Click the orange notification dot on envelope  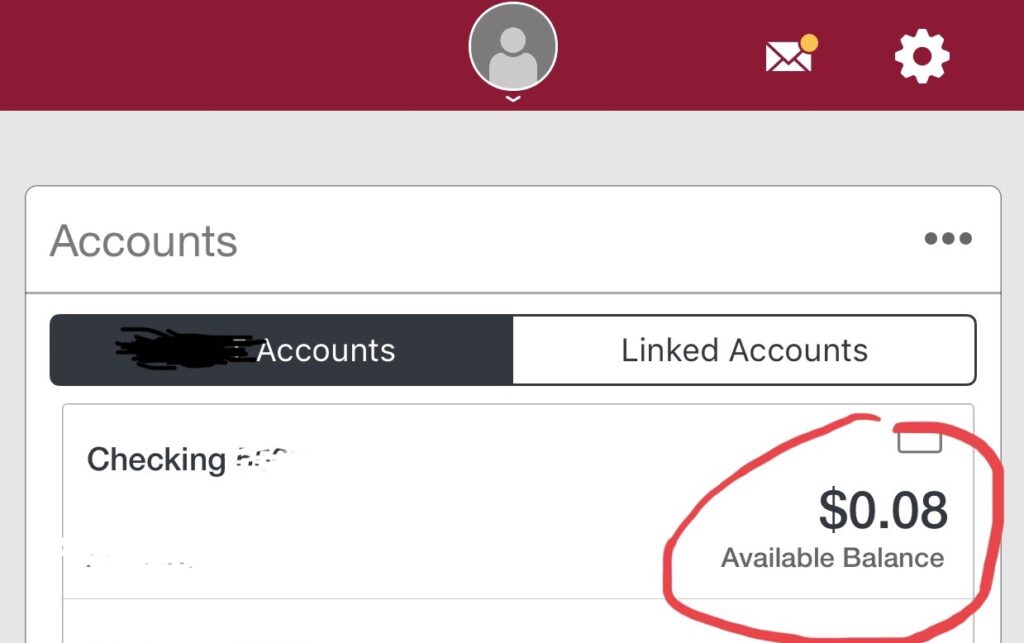(x=809, y=43)
